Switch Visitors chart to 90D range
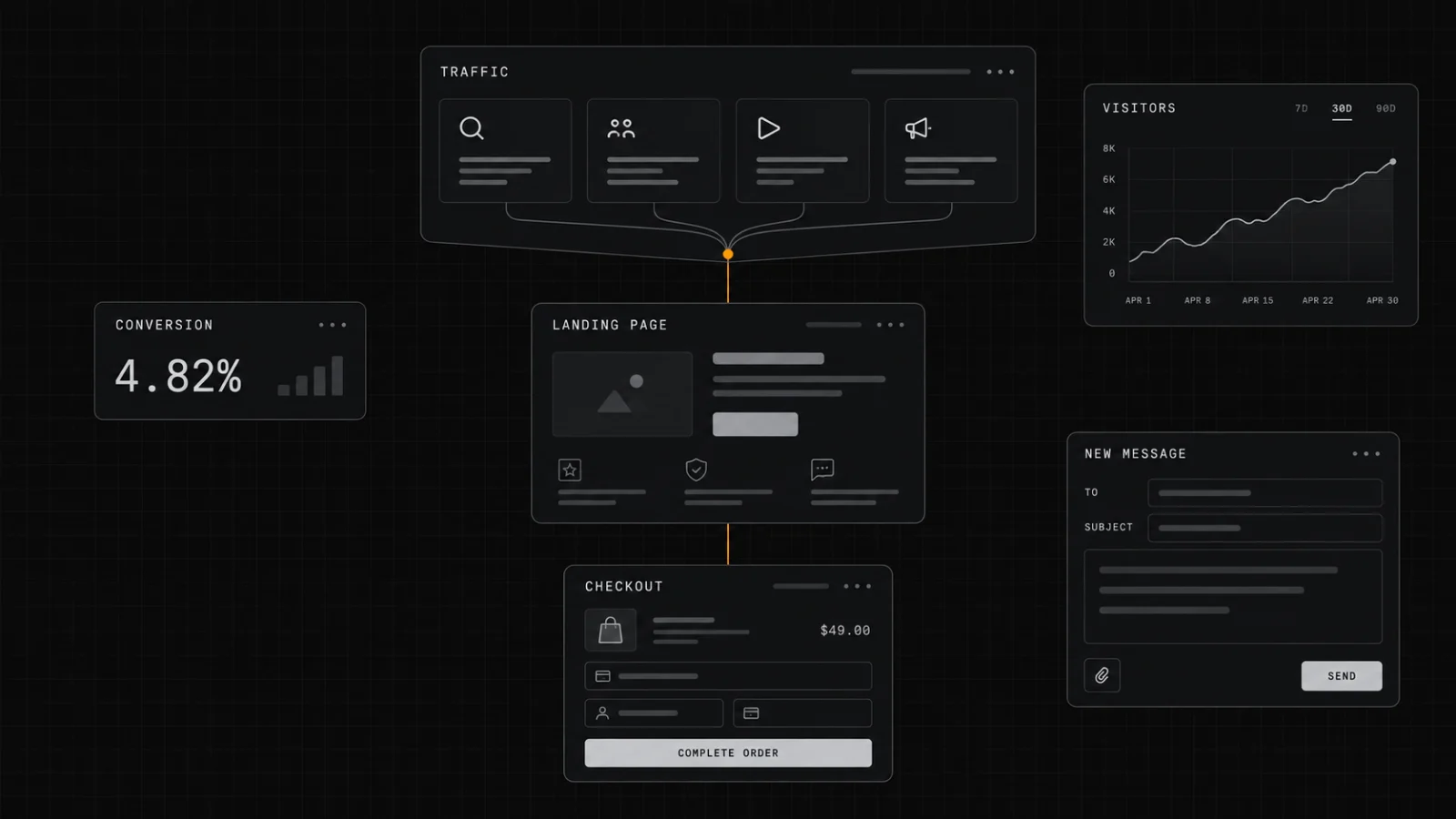 pyautogui.click(x=1386, y=108)
